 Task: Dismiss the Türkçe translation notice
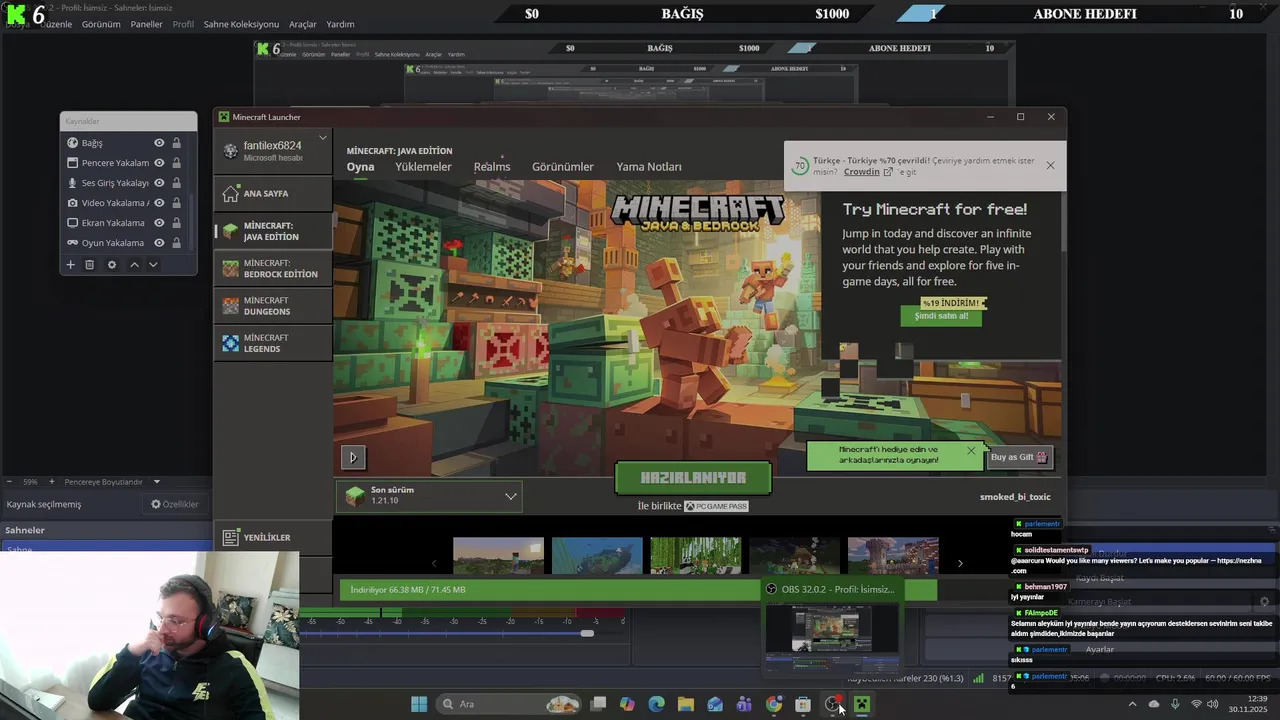tap(1050, 165)
